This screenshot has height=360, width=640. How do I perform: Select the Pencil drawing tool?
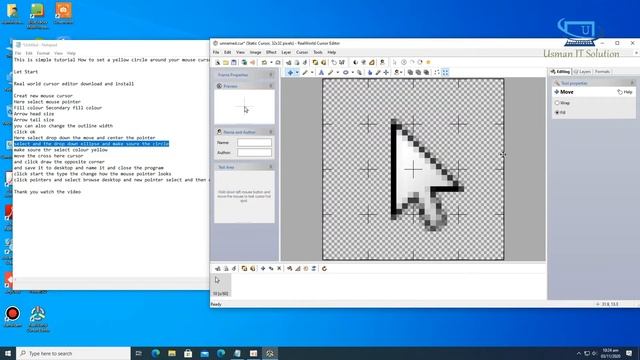305,73
